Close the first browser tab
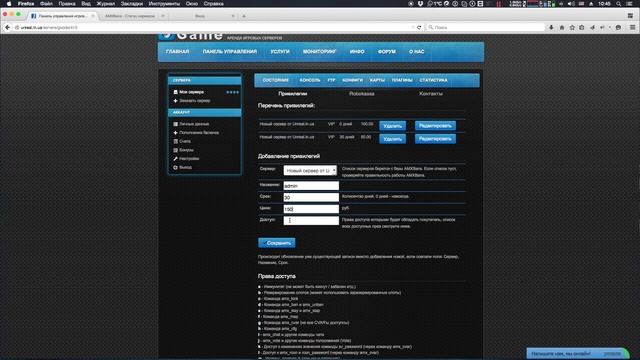640x360 pixels. [x=93, y=16]
